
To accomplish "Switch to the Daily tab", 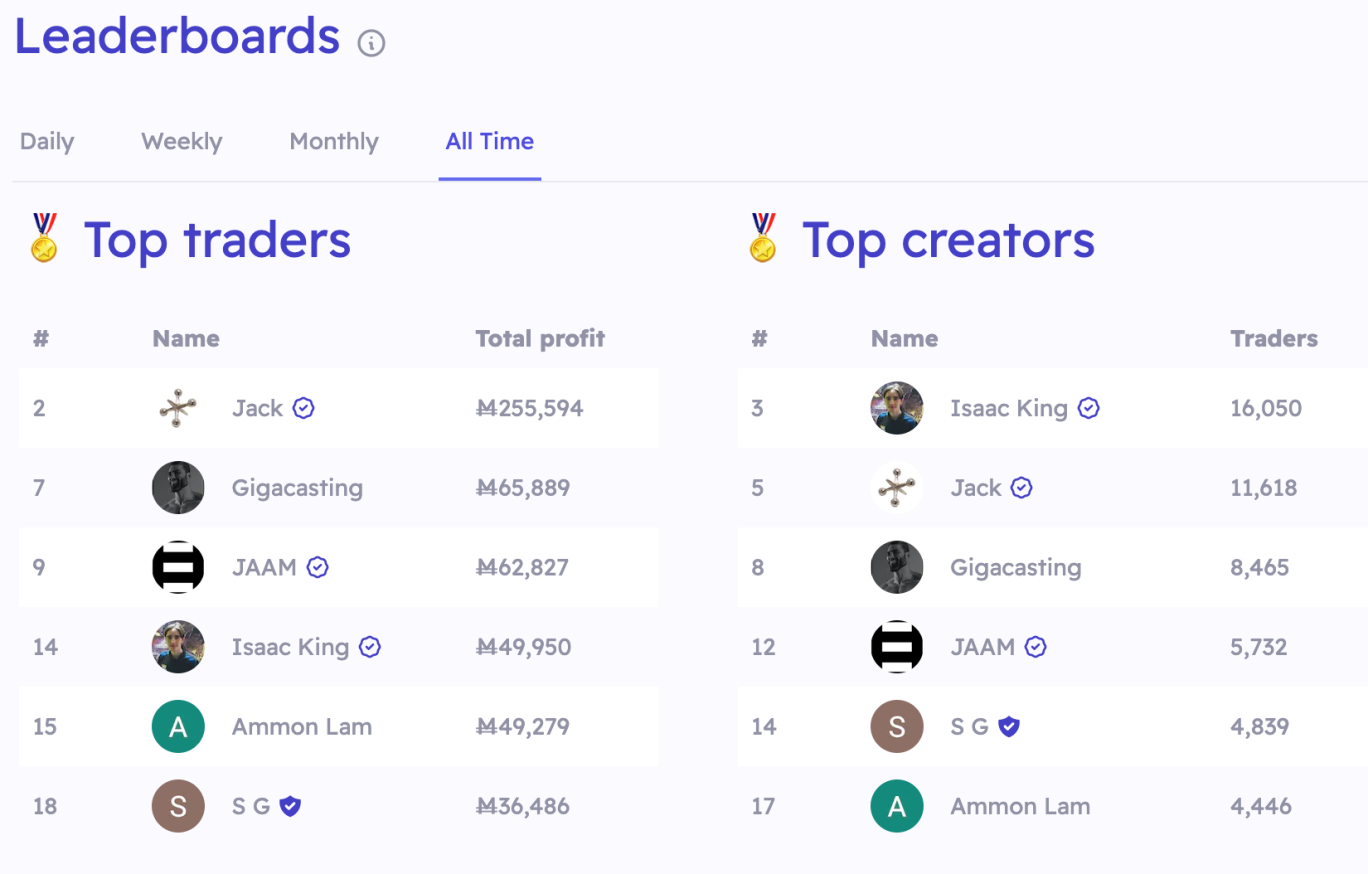I will click(47, 142).
